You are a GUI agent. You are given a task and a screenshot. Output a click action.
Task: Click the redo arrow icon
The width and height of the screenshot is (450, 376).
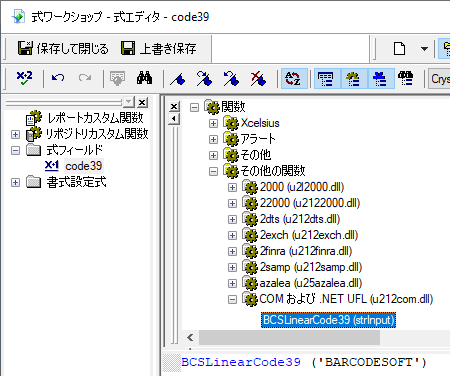85,78
